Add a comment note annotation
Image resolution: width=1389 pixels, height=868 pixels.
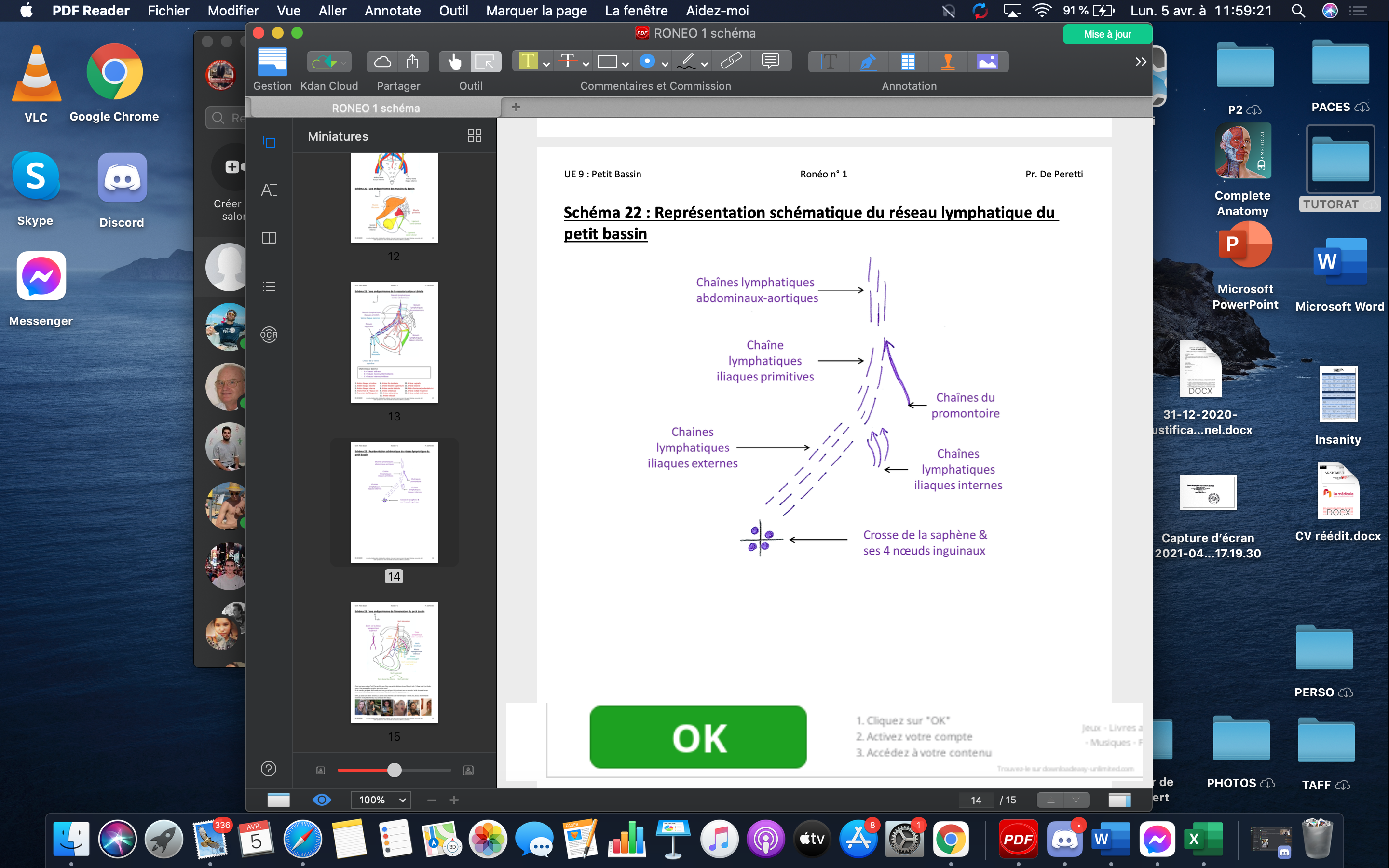point(770,61)
